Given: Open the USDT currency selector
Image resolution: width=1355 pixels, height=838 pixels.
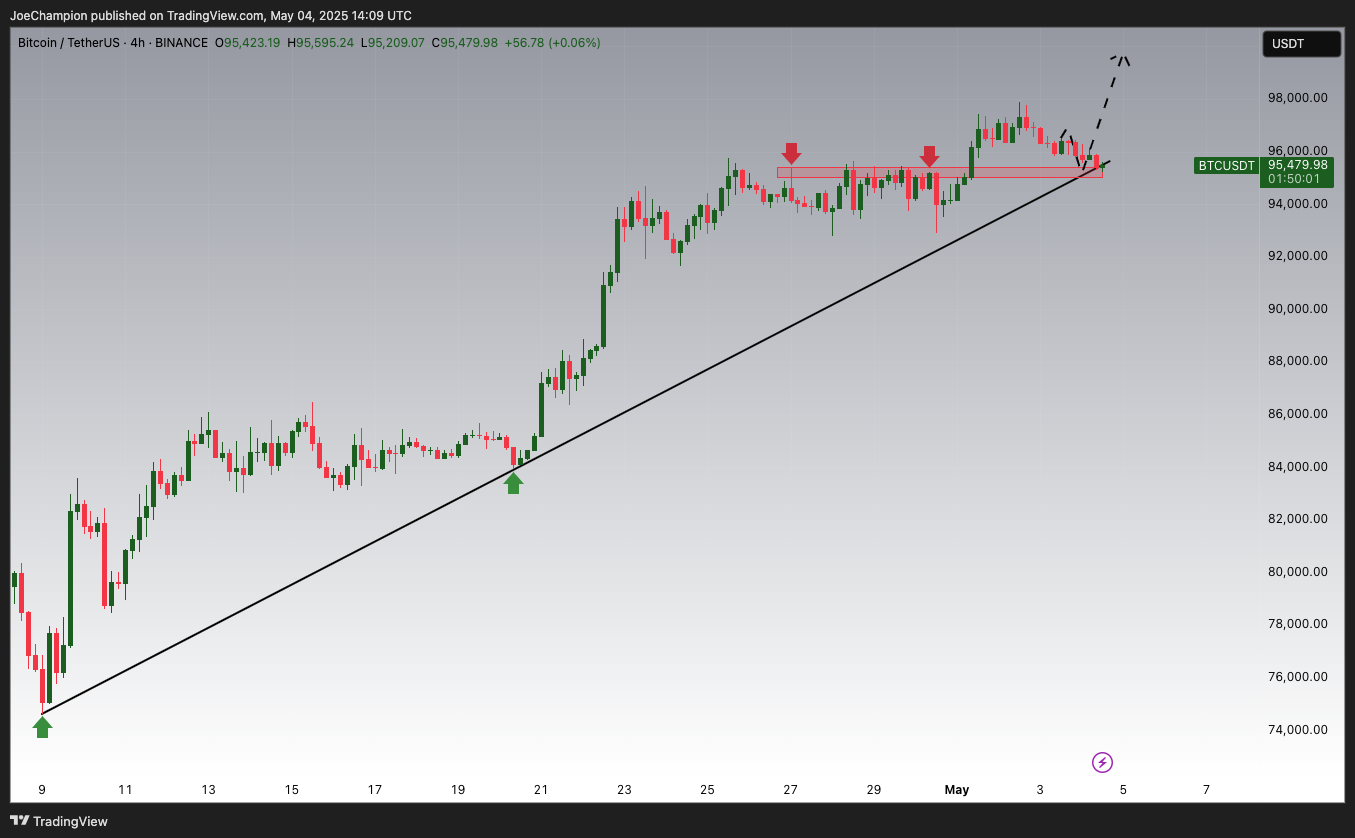Looking at the screenshot, I should click(1302, 44).
